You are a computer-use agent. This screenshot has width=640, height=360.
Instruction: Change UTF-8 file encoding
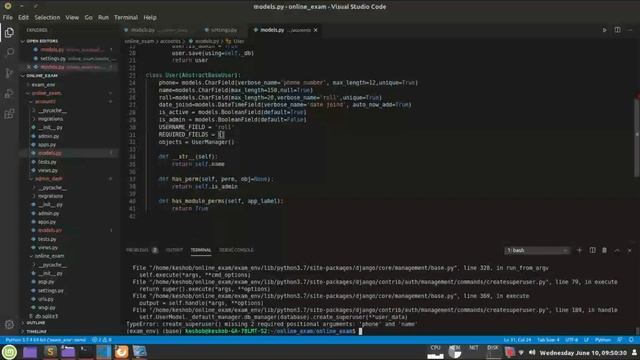tap(571, 340)
